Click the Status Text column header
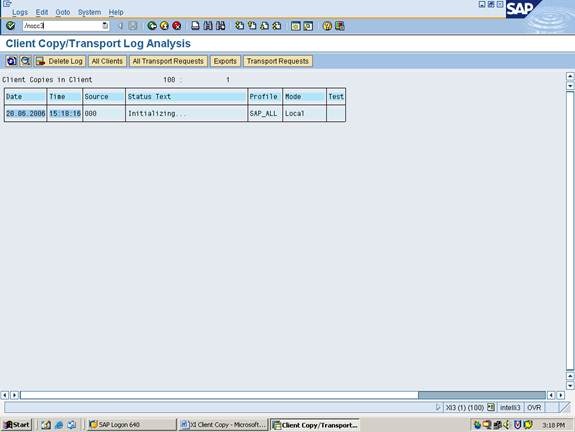Screen dimensions: 575x432 tap(186, 97)
